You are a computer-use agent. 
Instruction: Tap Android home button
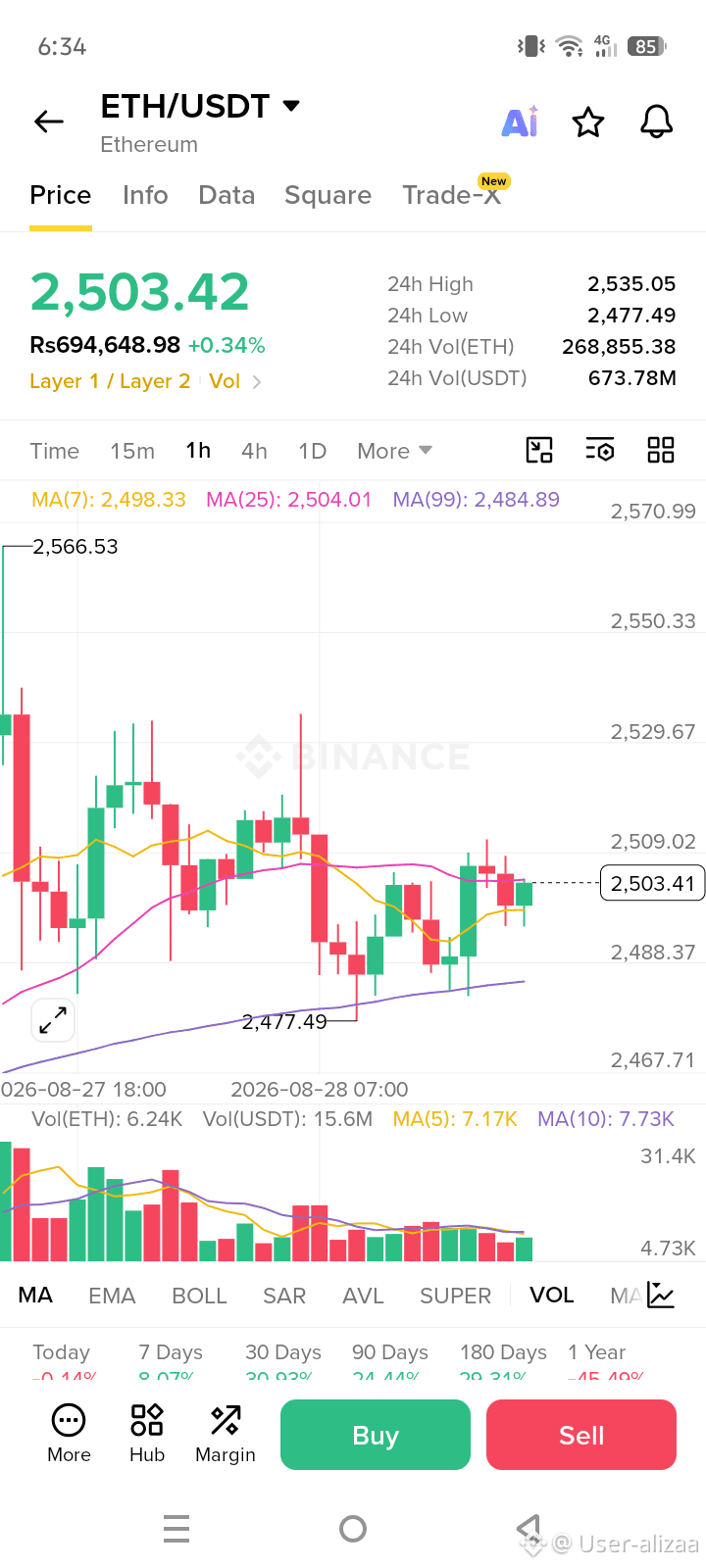pyautogui.click(x=353, y=1529)
